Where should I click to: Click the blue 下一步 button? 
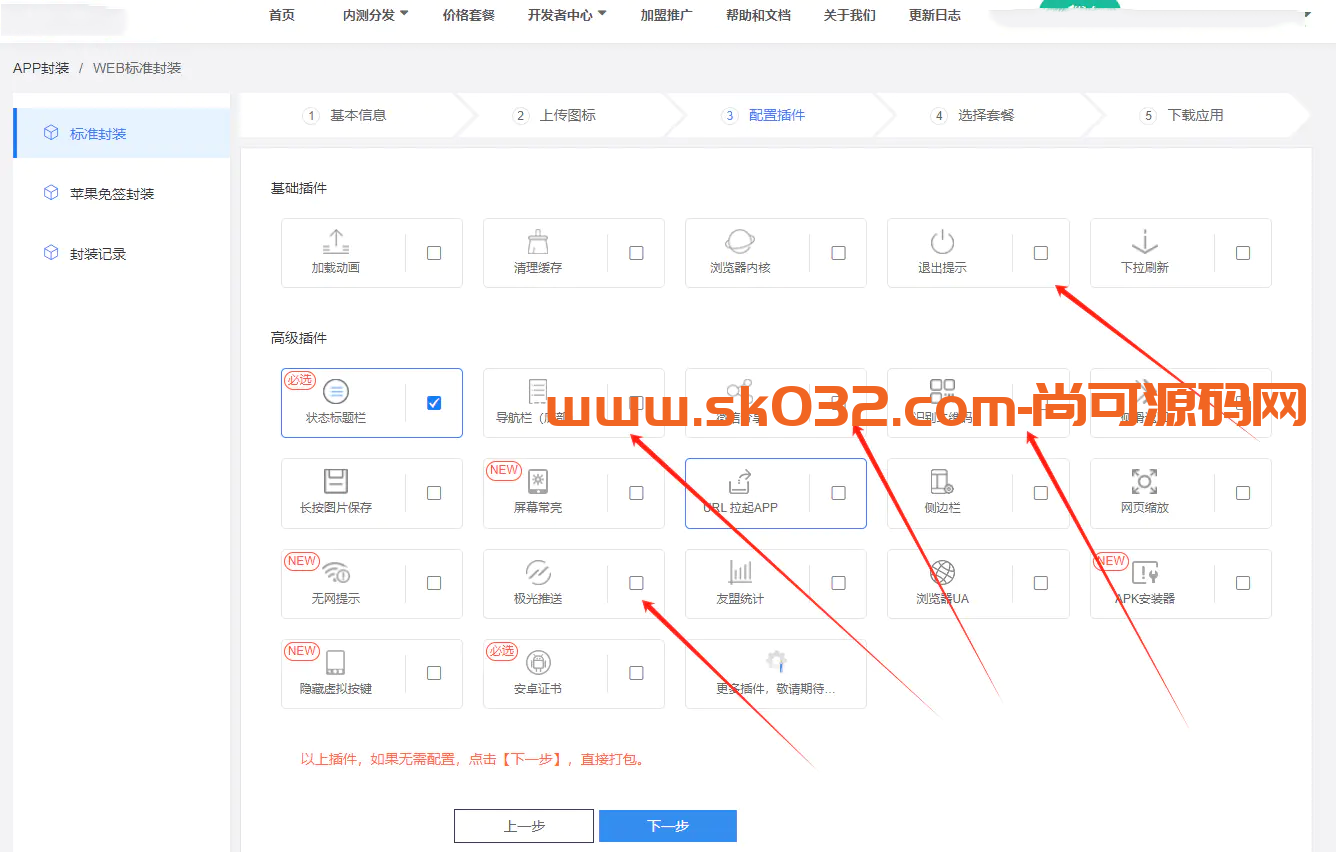(x=668, y=826)
